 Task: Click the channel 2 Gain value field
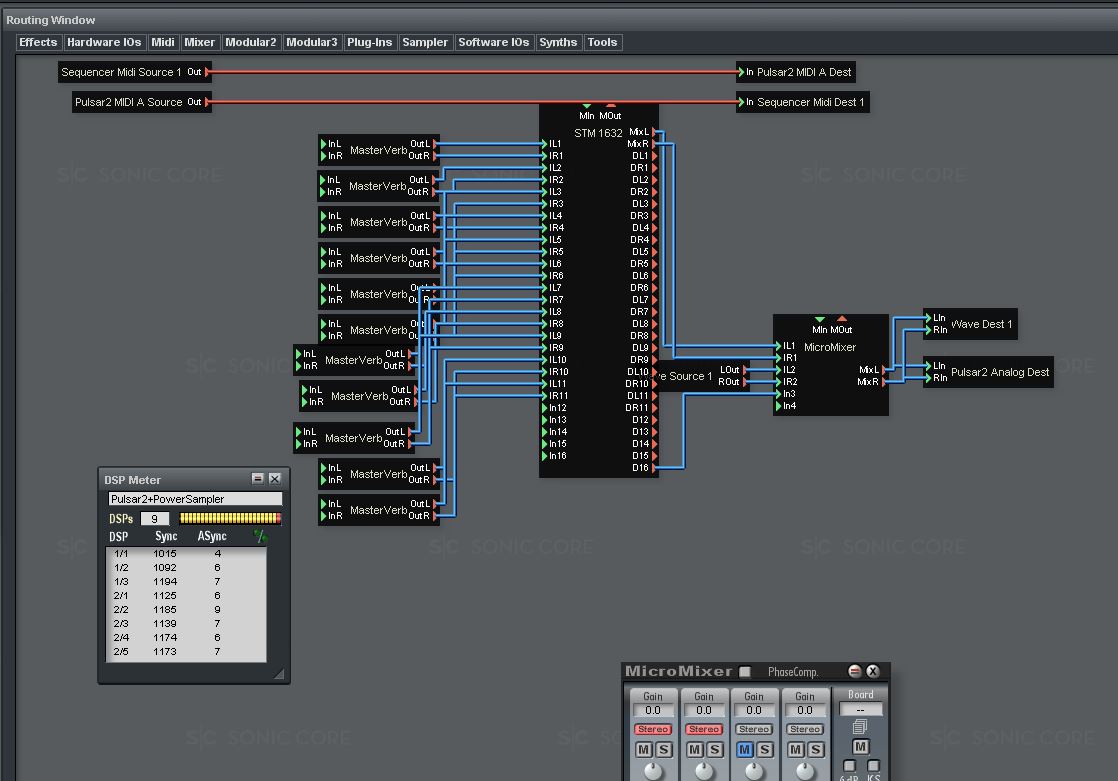tap(704, 710)
